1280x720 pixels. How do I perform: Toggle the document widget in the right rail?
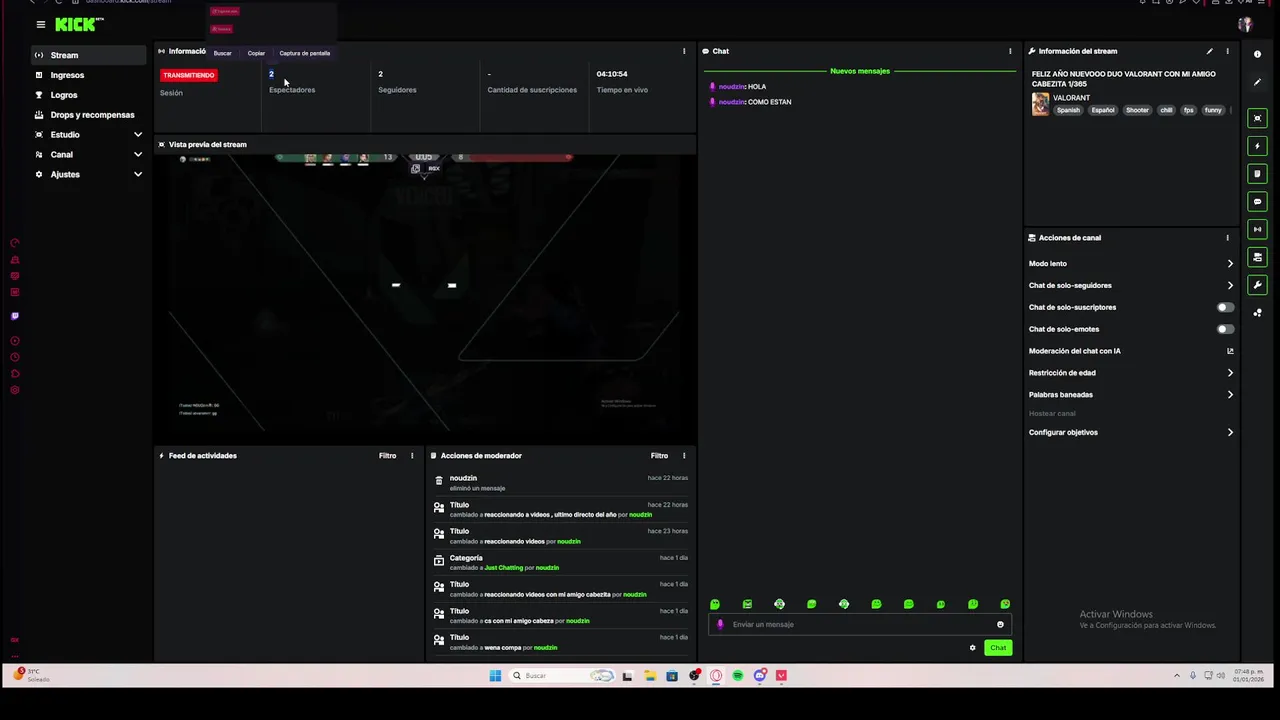click(x=1257, y=174)
